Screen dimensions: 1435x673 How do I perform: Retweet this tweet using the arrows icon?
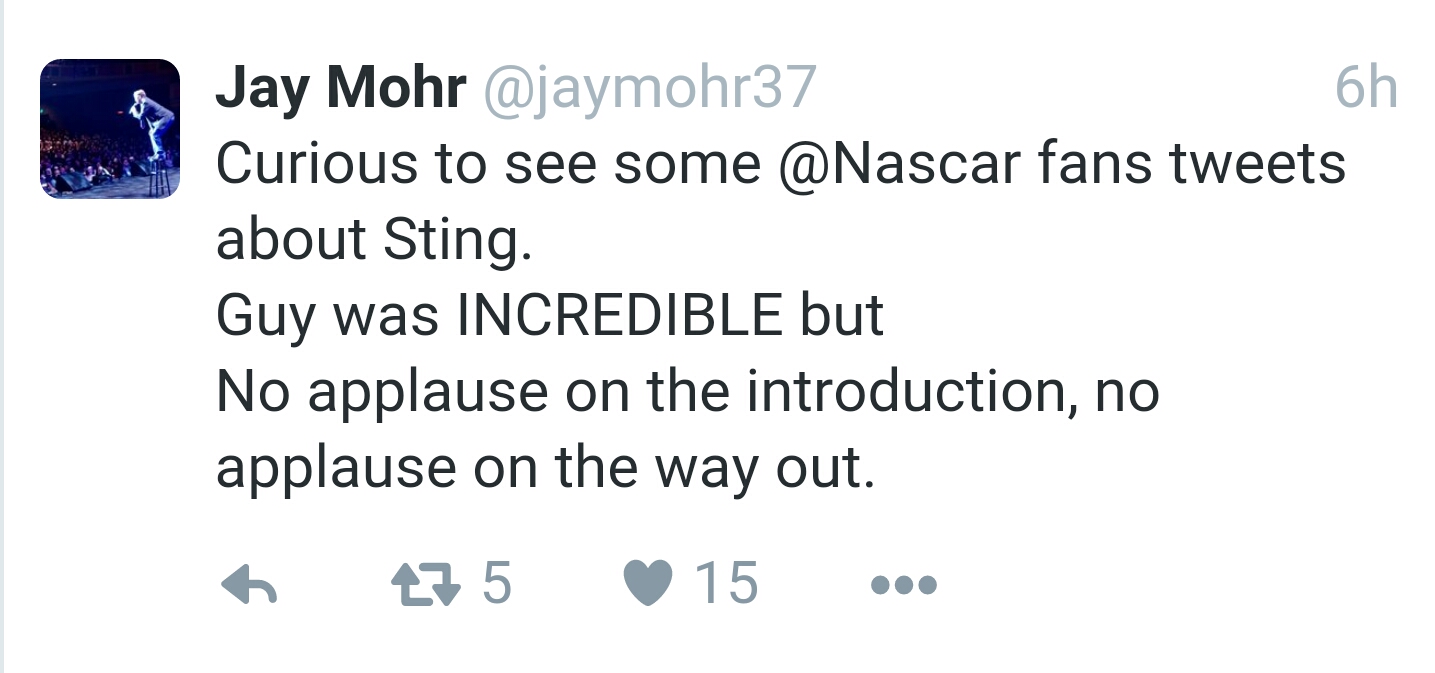(426, 584)
